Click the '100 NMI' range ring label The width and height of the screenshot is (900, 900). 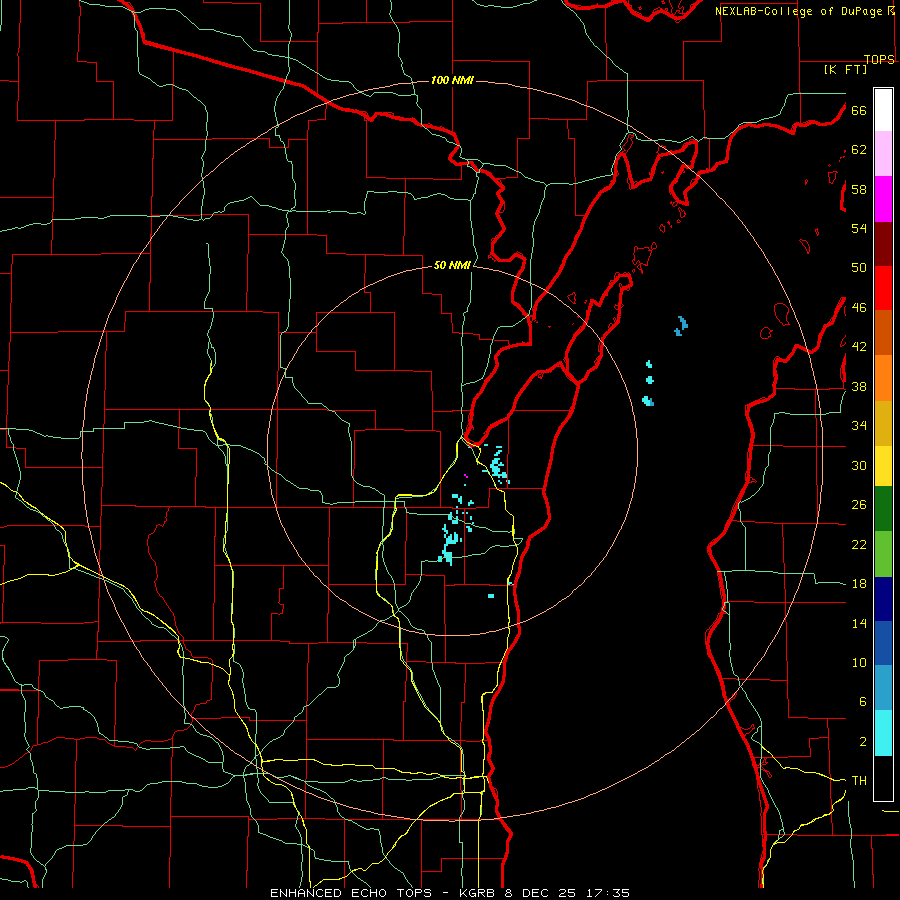click(x=452, y=80)
